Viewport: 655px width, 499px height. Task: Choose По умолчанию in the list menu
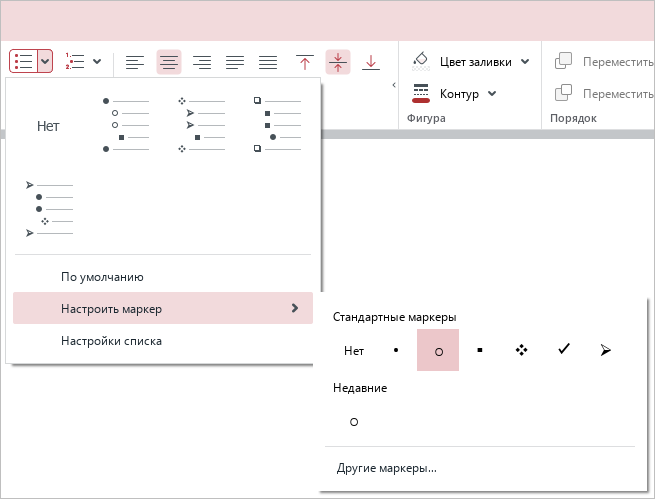[x=102, y=277]
